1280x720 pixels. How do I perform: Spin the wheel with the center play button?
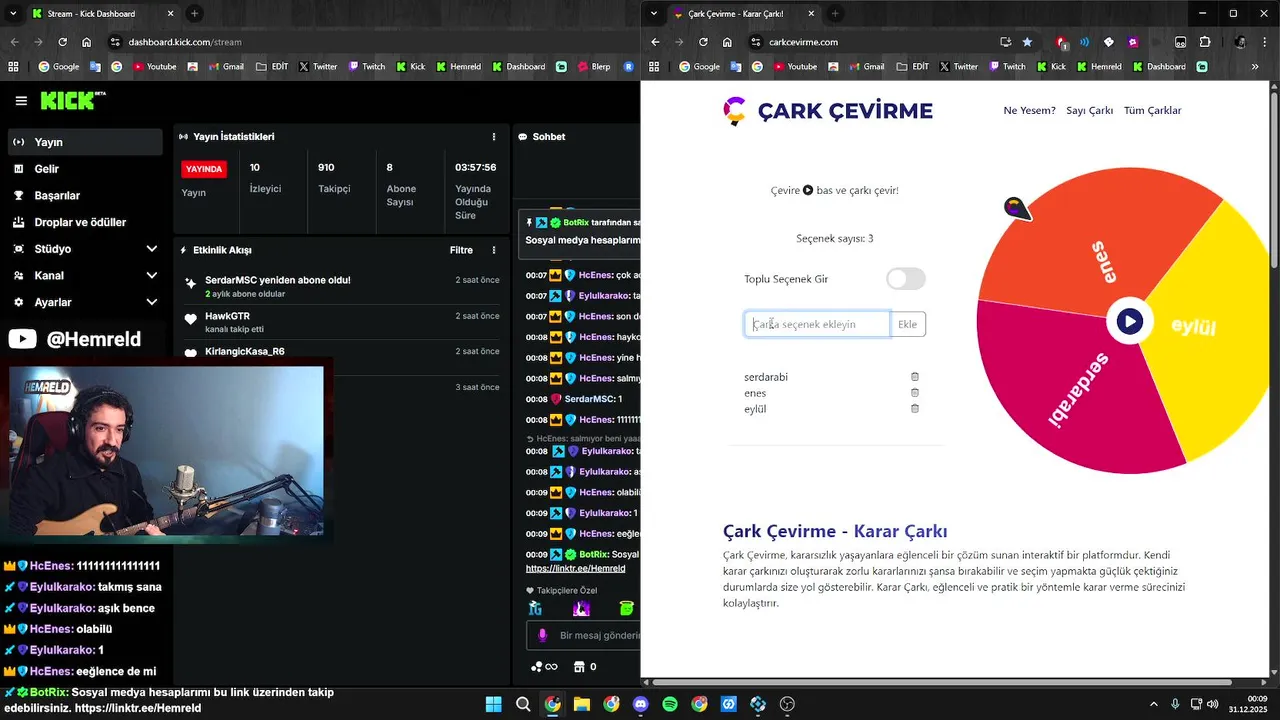[1129, 321]
